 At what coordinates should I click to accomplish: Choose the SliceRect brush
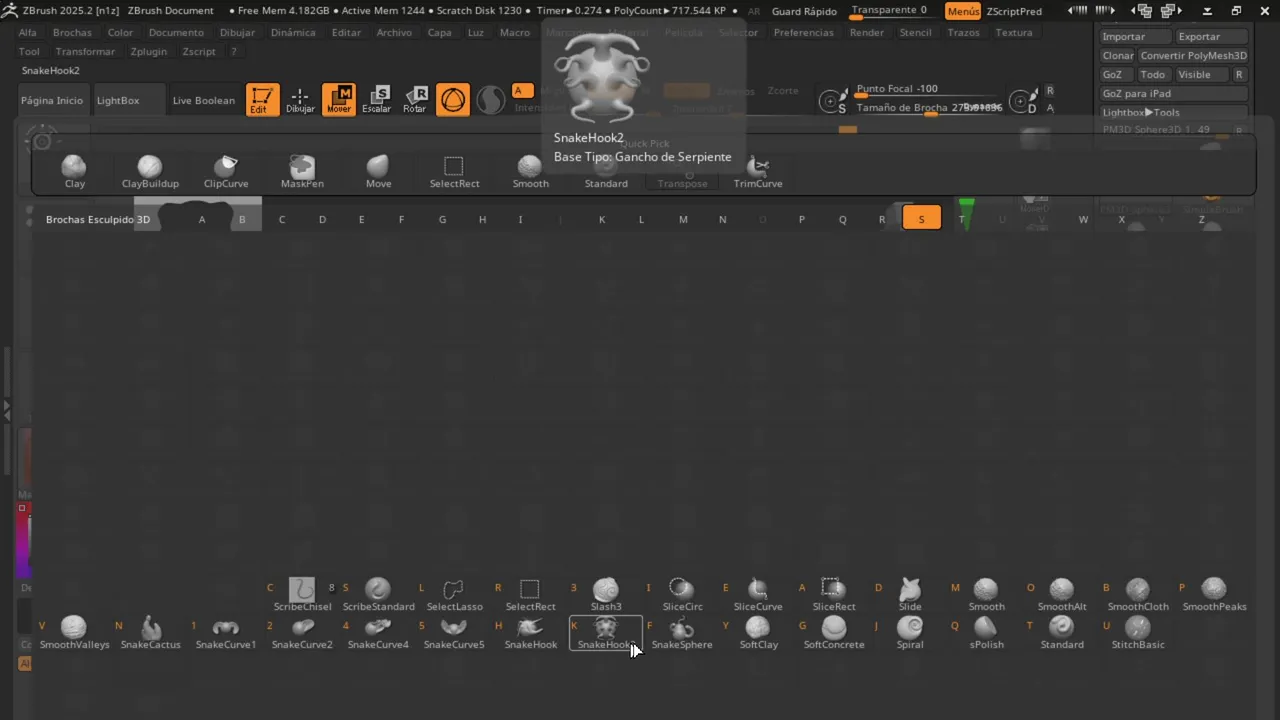click(x=834, y=594)
